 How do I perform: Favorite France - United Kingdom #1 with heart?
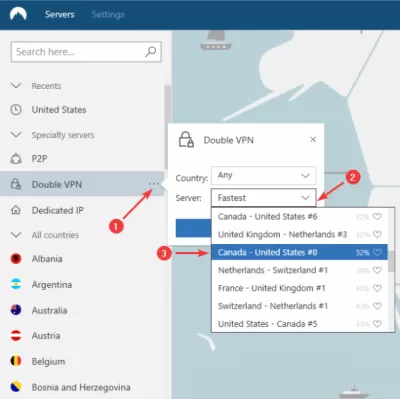[x=377, y=288]
